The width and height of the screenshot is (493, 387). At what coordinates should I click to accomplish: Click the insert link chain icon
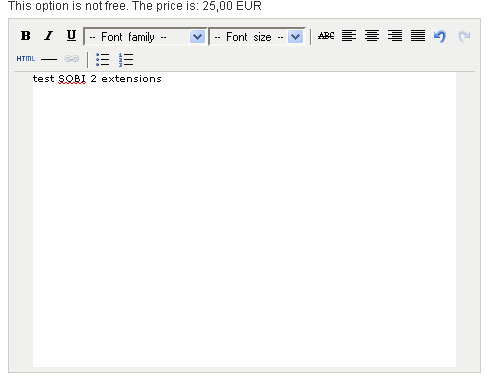pos(71,59)
